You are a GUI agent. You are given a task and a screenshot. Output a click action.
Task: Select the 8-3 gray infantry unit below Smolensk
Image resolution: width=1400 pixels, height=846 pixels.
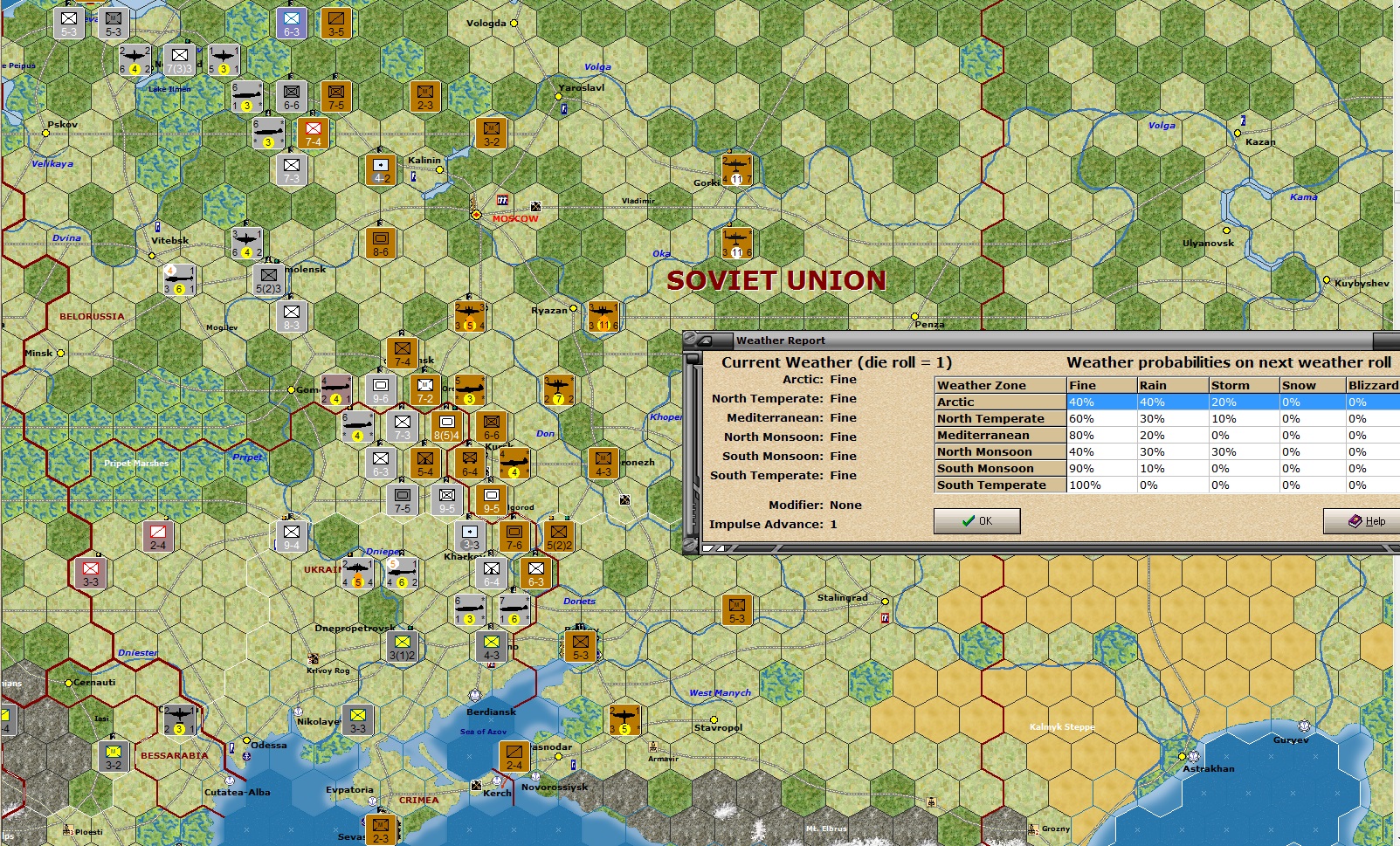point(292,317)
